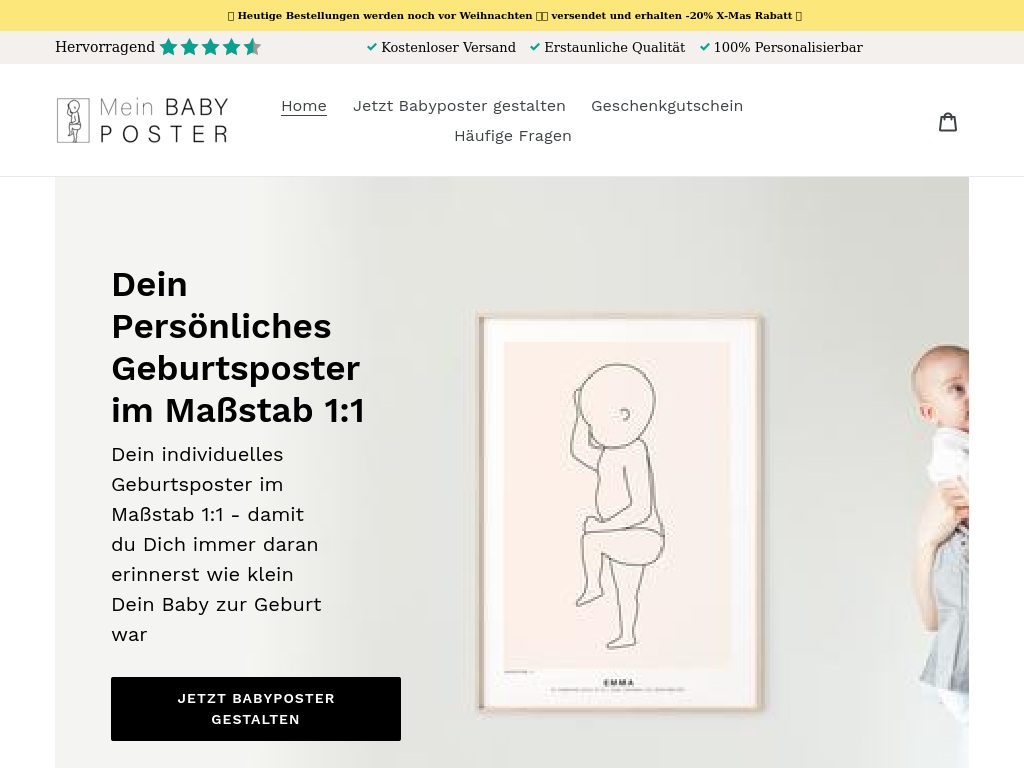This screenshot has height=768, width=1024.
Task: Click the 100% Personalisierbar text
Action: (x=788, y=47)
